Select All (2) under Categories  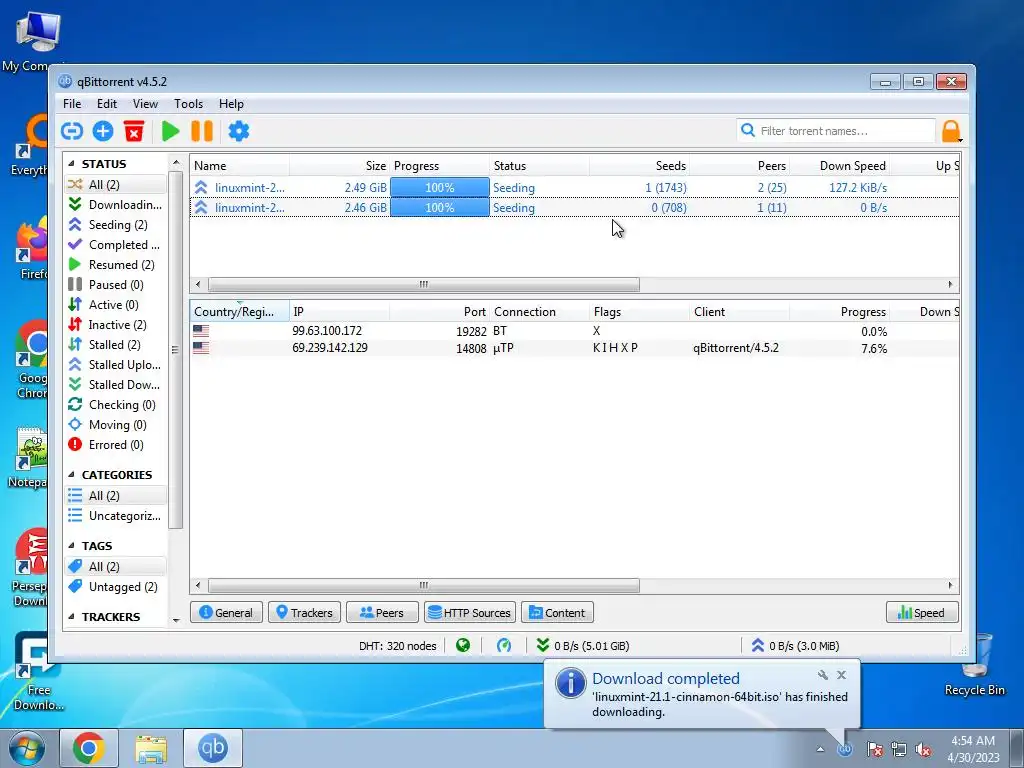click(116, 496)
